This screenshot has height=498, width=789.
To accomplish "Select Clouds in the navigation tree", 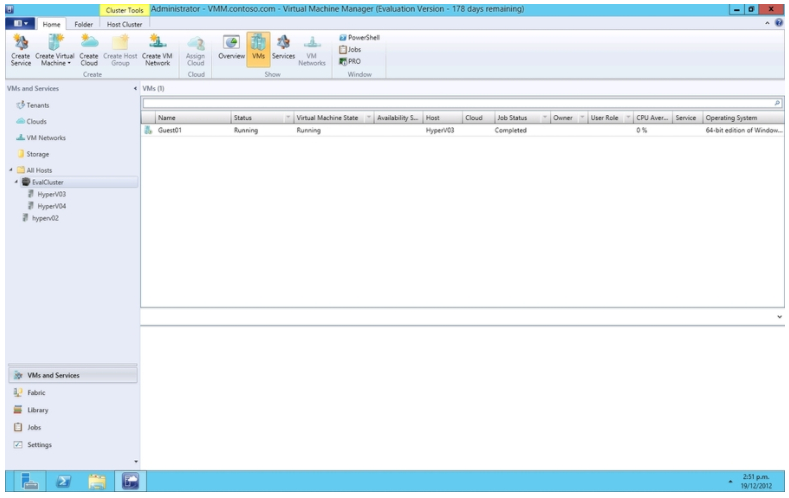I will click(x=31, y=121).
